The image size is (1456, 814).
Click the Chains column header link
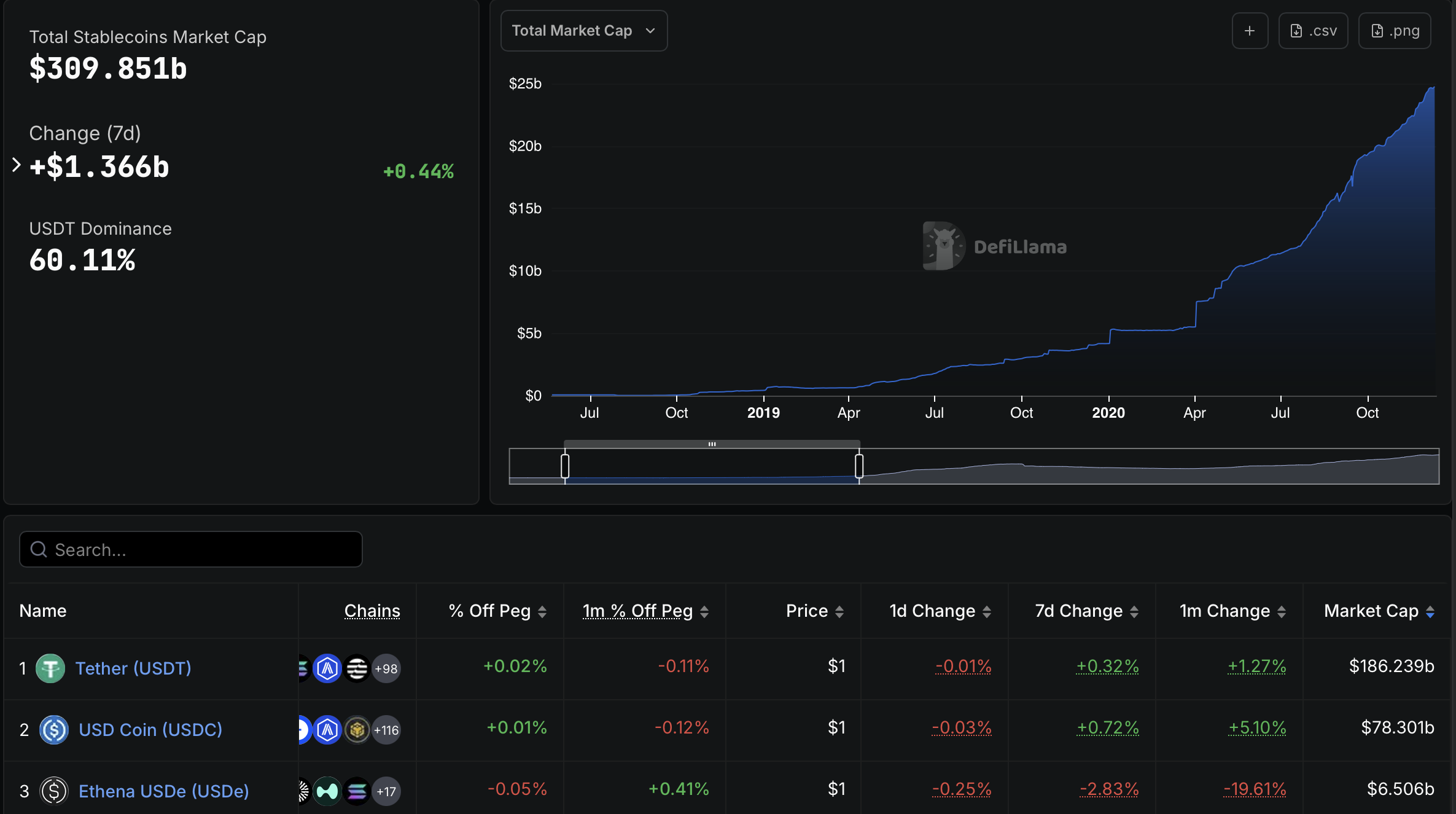(x=372, y=611)
